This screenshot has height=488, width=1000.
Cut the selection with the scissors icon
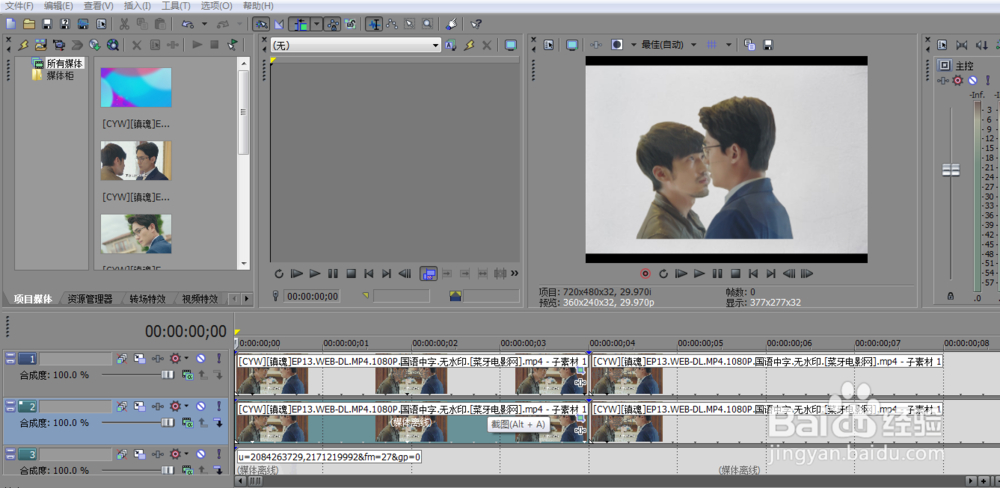(x=124, y=24)
